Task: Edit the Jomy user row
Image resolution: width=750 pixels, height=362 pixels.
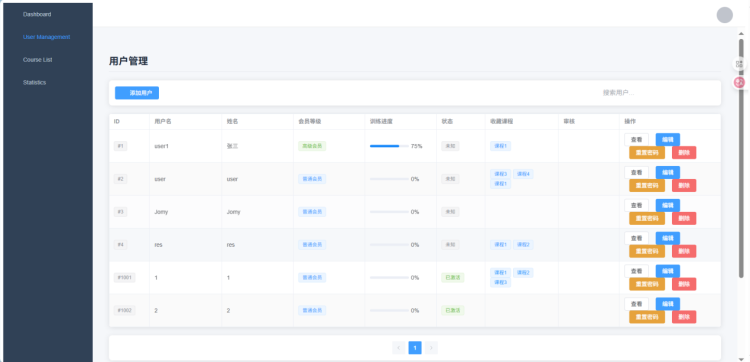Action: click(667, 206)
